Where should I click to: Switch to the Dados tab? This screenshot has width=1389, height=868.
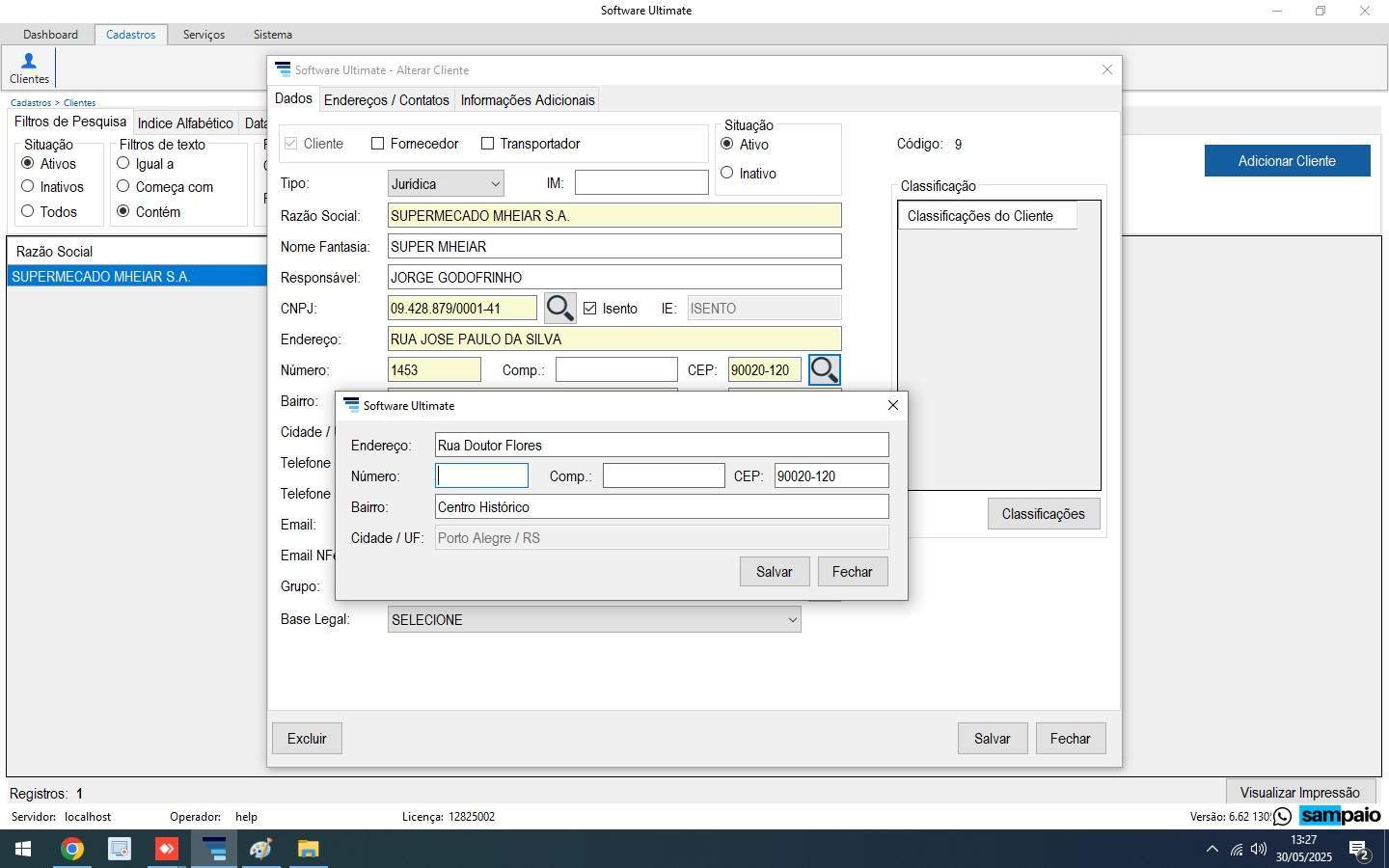[x=293, y=99]
